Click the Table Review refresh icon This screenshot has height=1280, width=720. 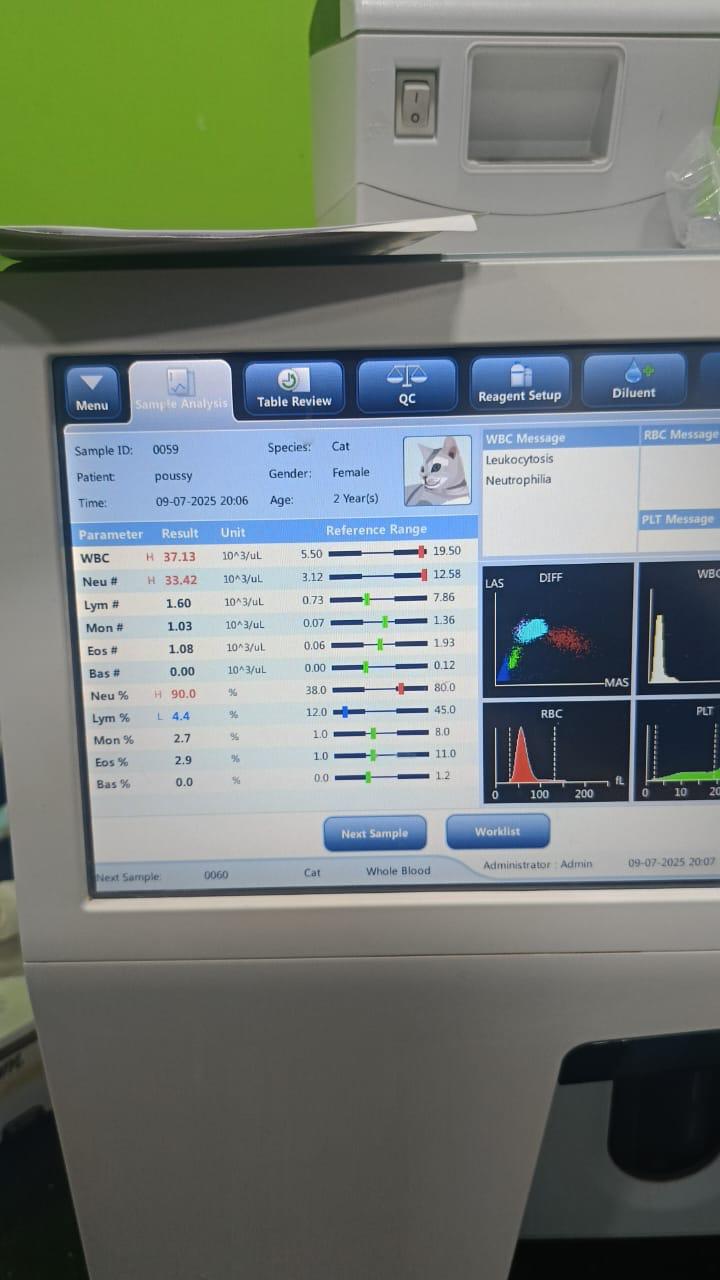point(289,380)
